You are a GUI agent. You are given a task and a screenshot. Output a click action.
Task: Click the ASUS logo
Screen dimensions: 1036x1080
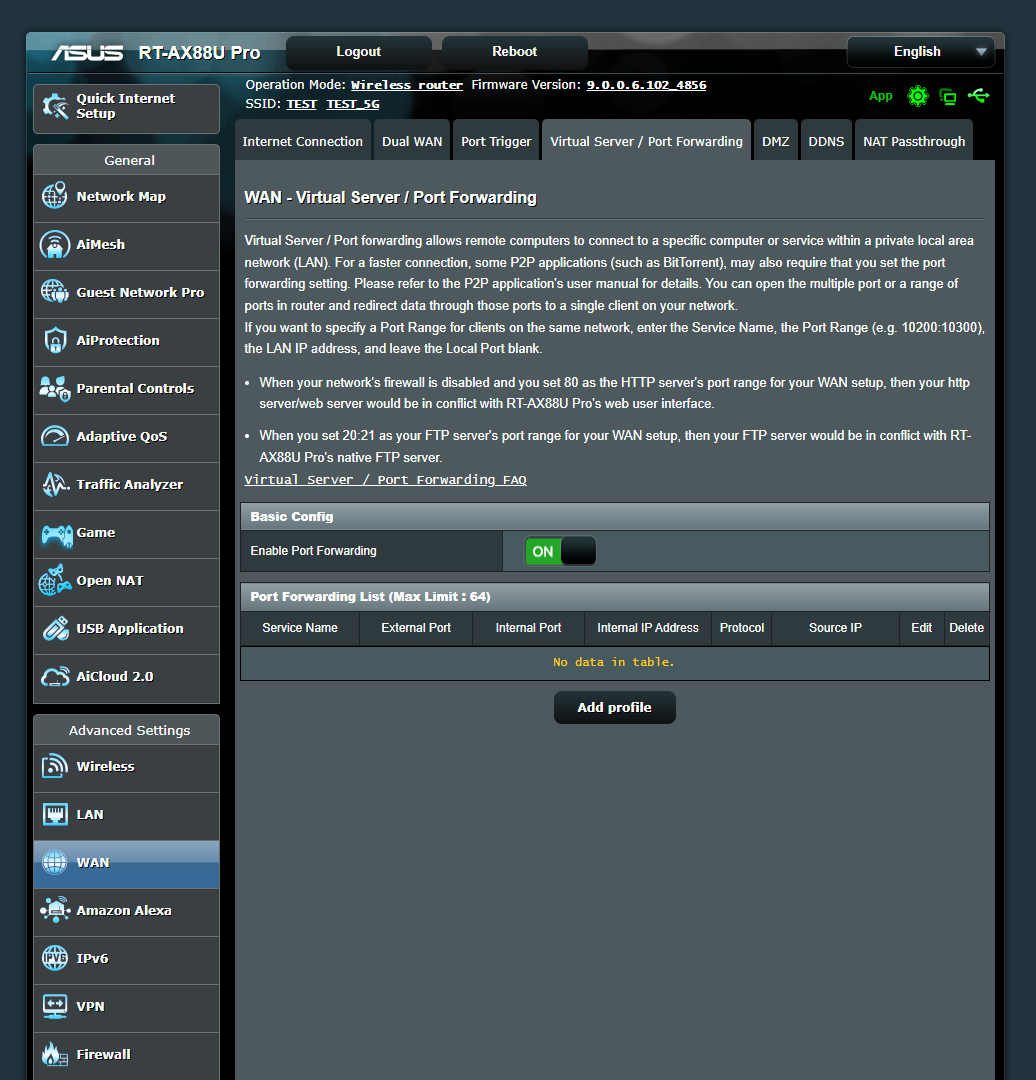pyautogui.click(x=87, y=53)
